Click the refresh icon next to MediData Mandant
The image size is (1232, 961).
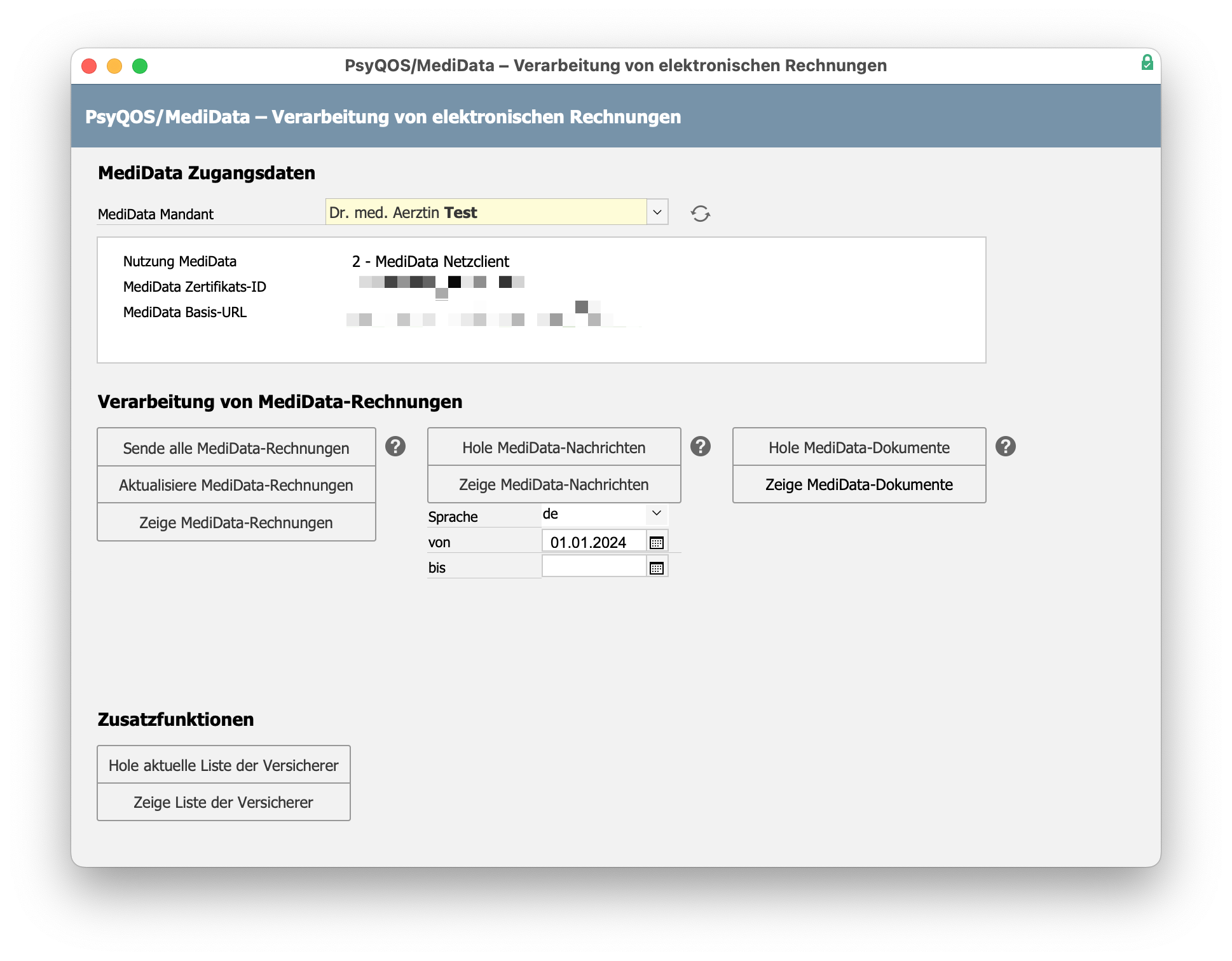(x=701, y=214)
